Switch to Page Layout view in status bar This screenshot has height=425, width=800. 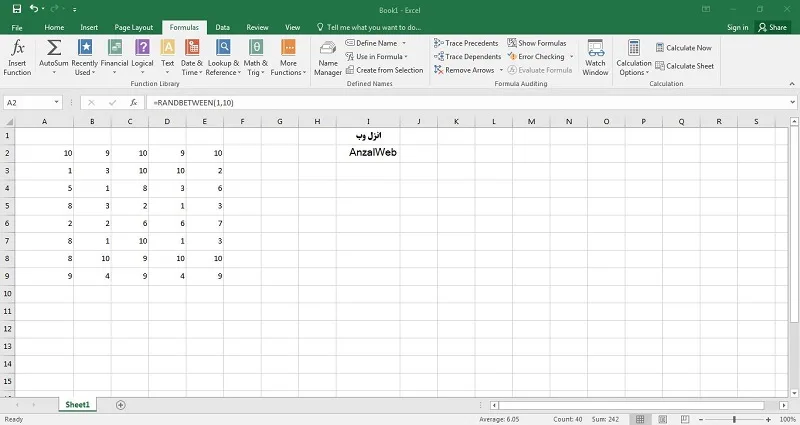coord(662,419)
